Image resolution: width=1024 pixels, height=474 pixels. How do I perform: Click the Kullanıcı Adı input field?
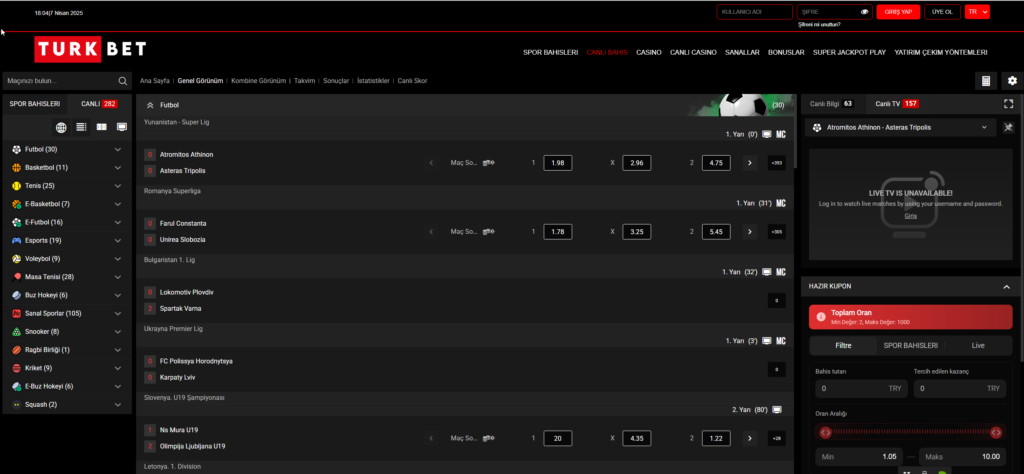pyautogui.click(x=755, y=12)
